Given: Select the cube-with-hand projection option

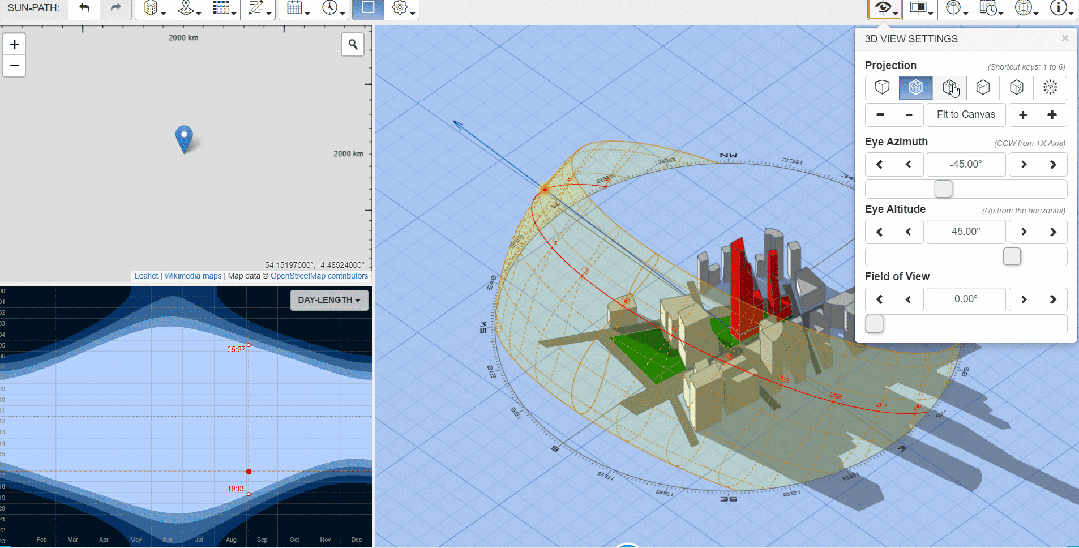Looking at the screenshot, I should (x=950, y=87).
